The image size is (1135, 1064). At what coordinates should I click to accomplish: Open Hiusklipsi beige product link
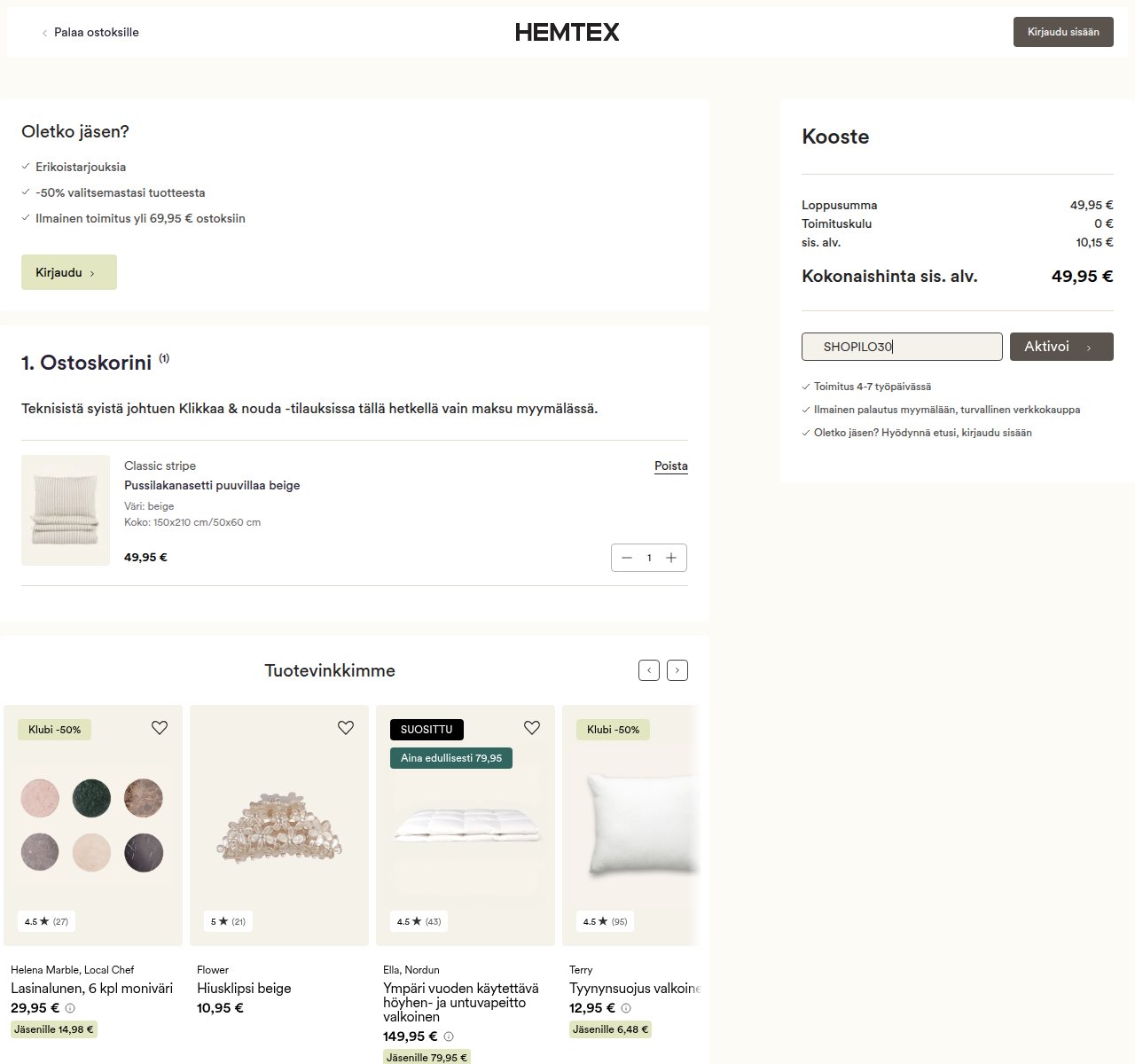coord(244,989)
